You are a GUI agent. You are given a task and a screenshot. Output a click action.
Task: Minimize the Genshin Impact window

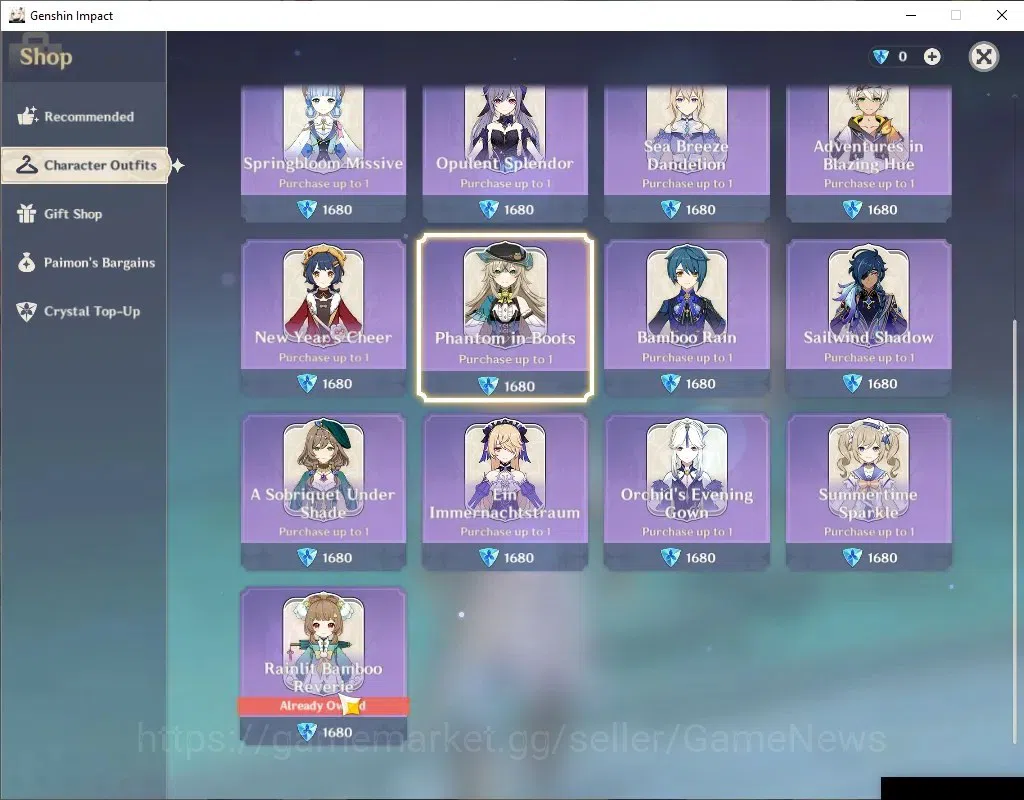click(911, 15)
